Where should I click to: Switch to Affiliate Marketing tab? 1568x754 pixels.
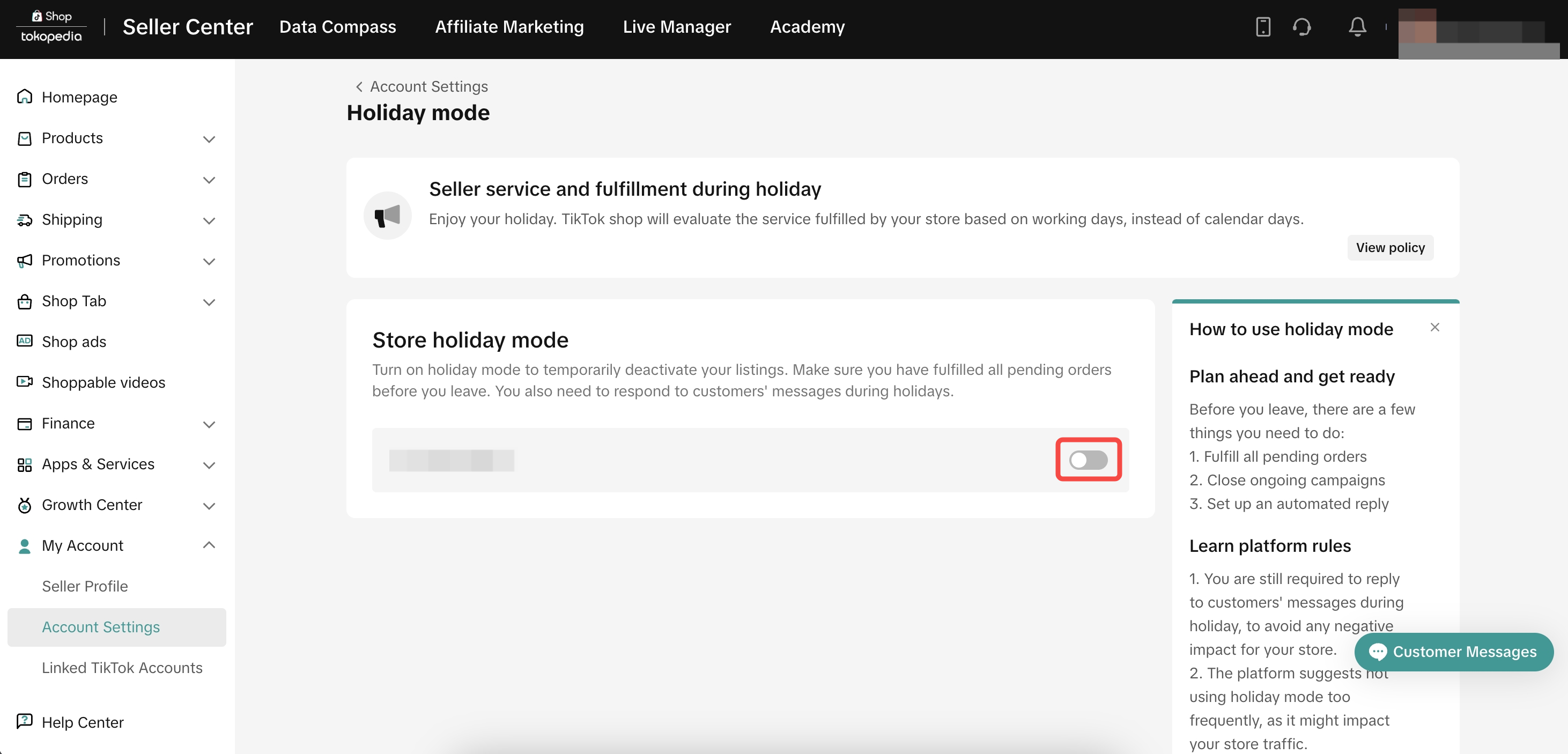click(x=509, y=27)
